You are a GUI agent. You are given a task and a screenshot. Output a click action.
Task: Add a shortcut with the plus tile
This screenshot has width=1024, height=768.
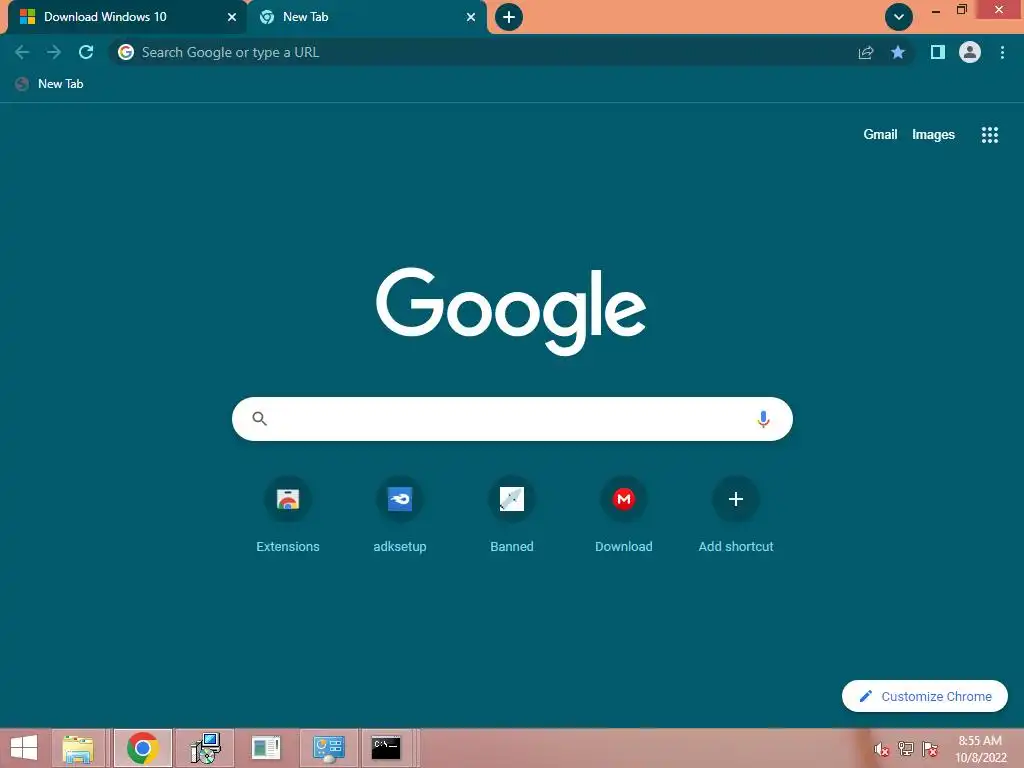click(x=736, y=516)
